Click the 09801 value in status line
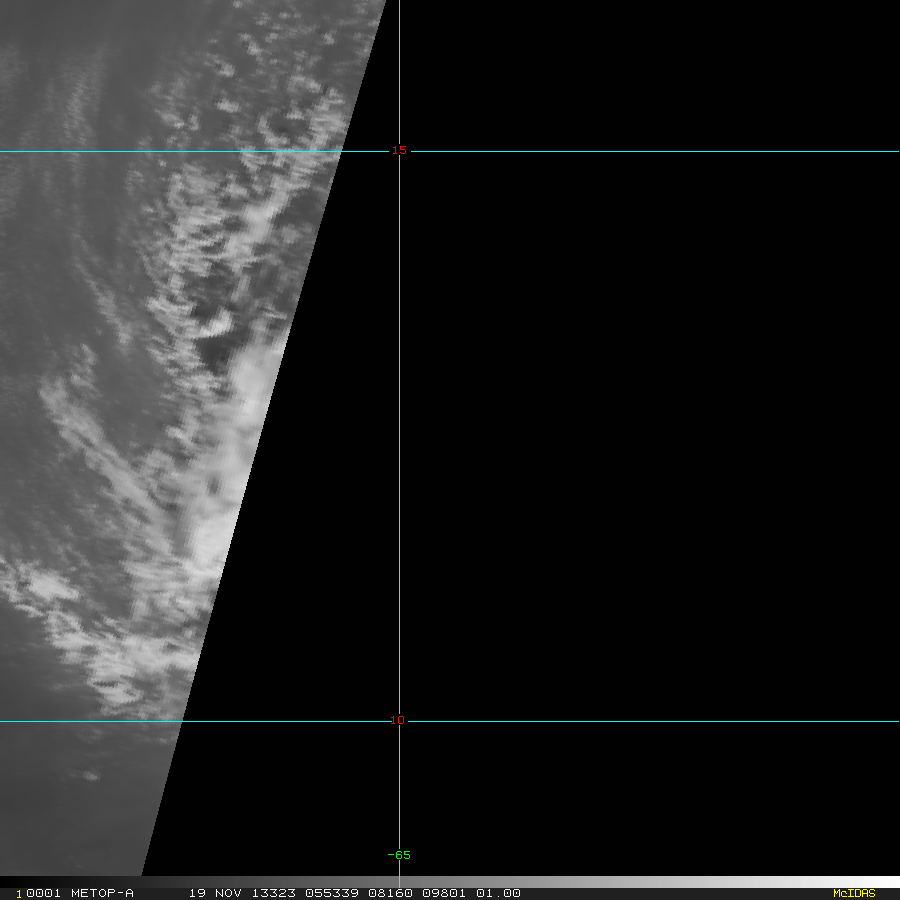 [x=444, y=893]
